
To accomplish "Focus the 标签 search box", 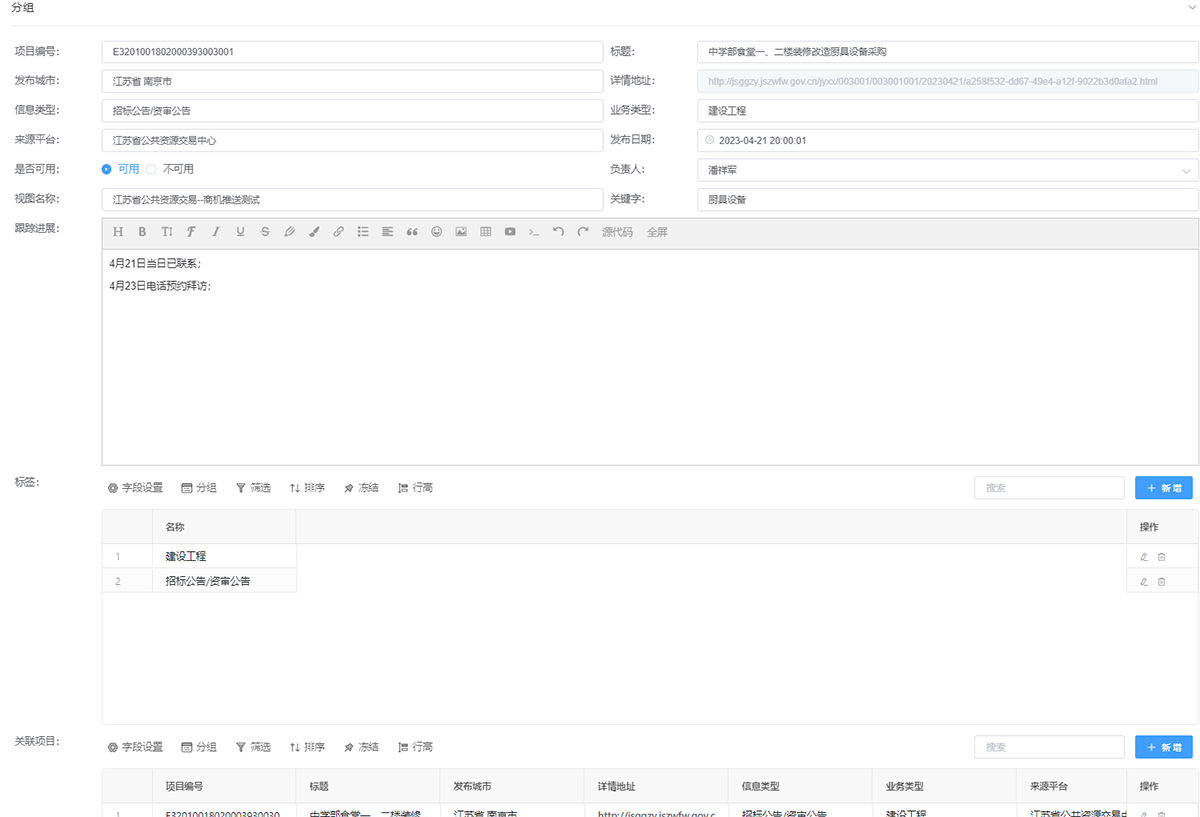I will point(1049,488).
